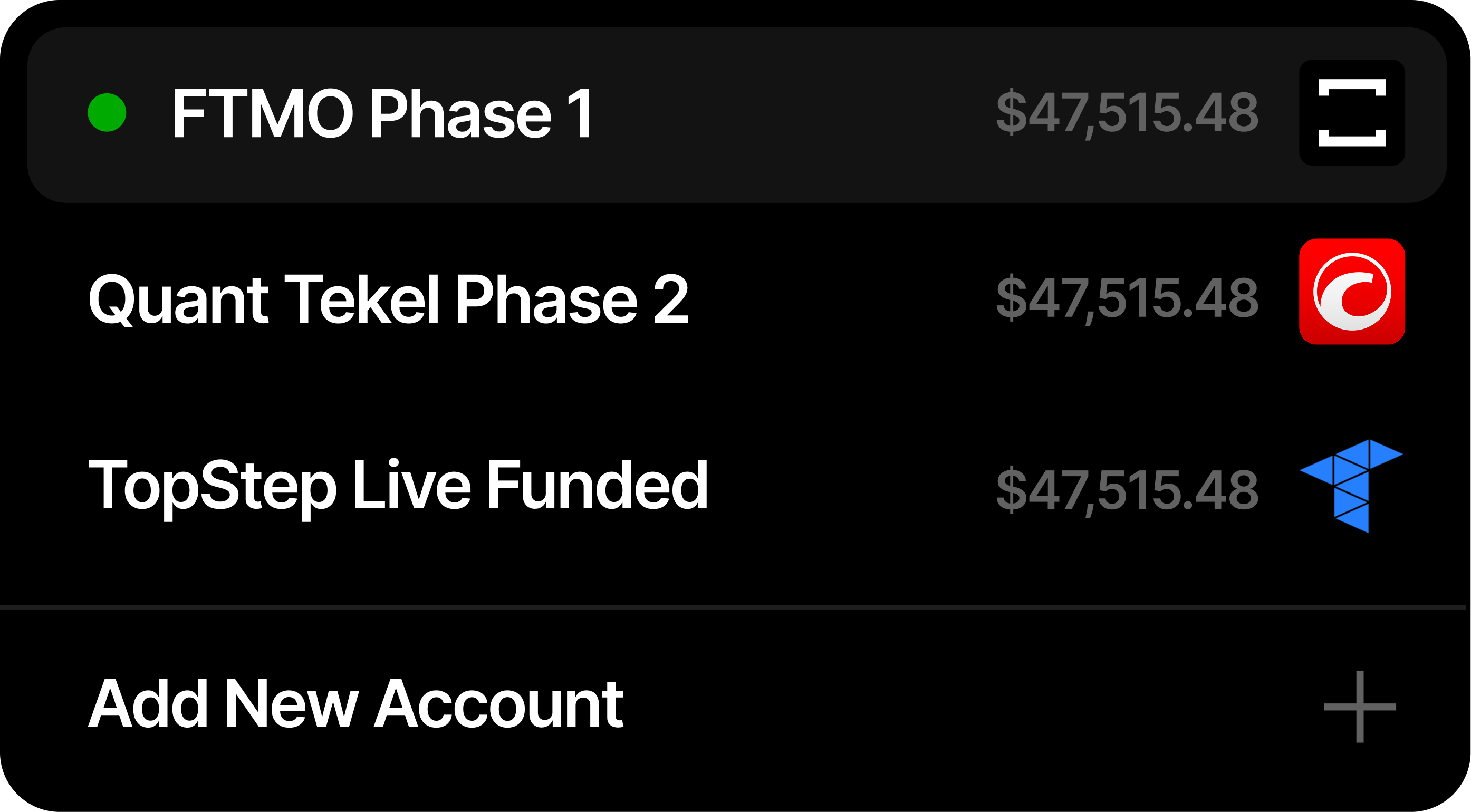
Task: Click the black FTMO bracket logo icon
Action: 1352,112
